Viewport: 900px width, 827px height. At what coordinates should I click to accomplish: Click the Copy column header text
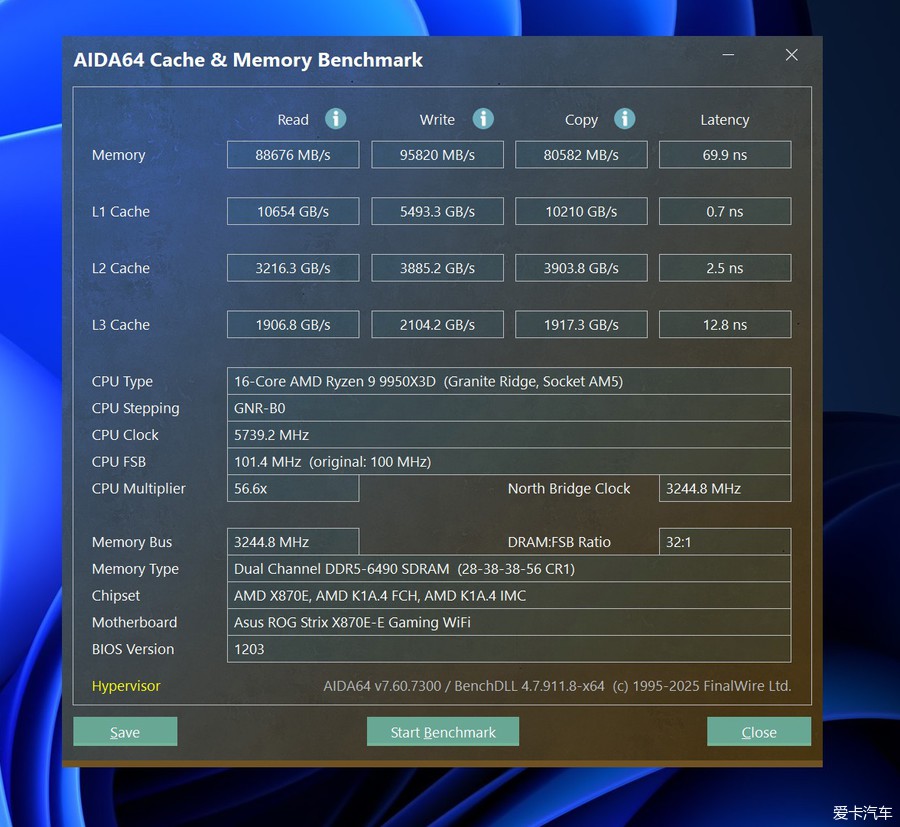[x=581, y=120]
